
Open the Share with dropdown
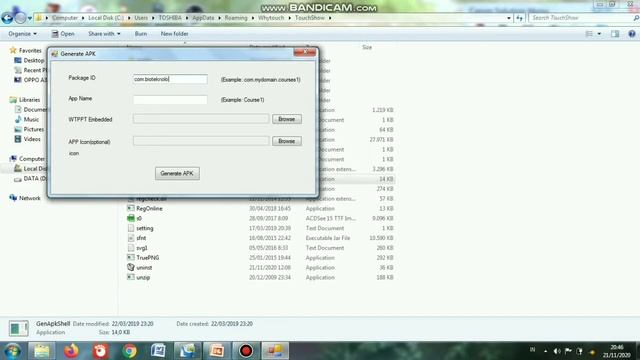[x=104, y=34]
